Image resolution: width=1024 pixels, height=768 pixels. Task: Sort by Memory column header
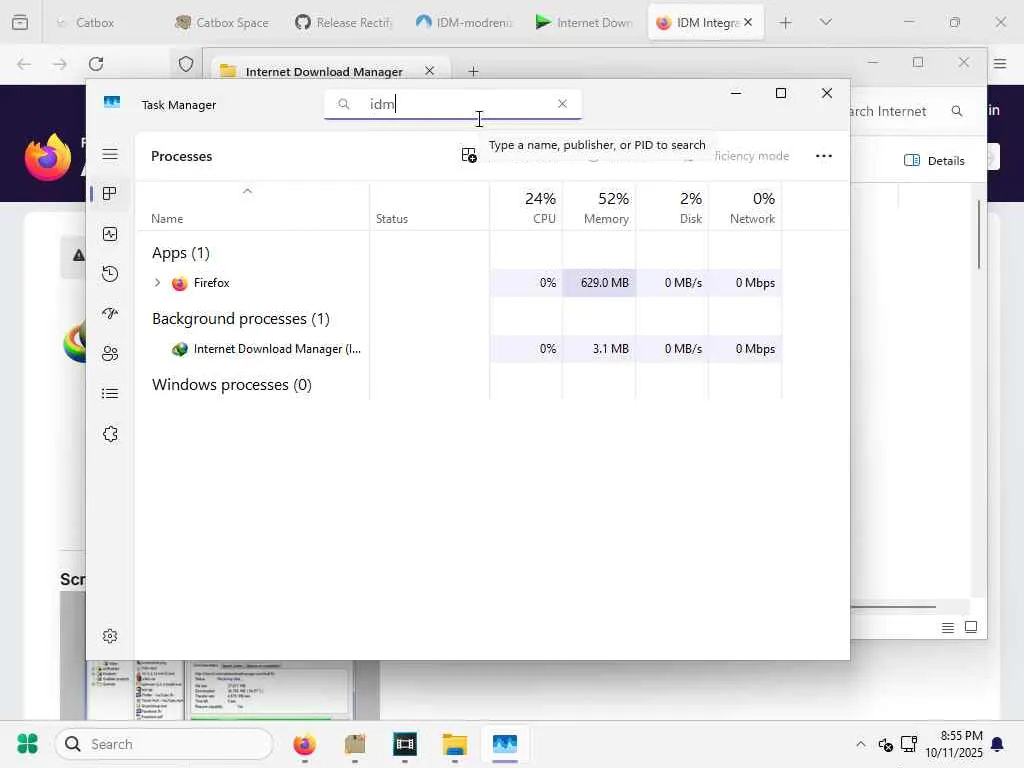tap(599, 207)
